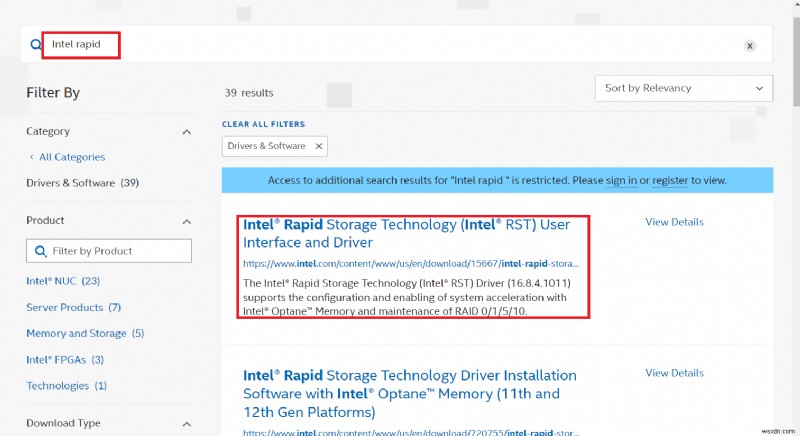Image resolution: width=800 pixels, height=436 pixels.
Task: Click the register link
Action: pos(670,181)
